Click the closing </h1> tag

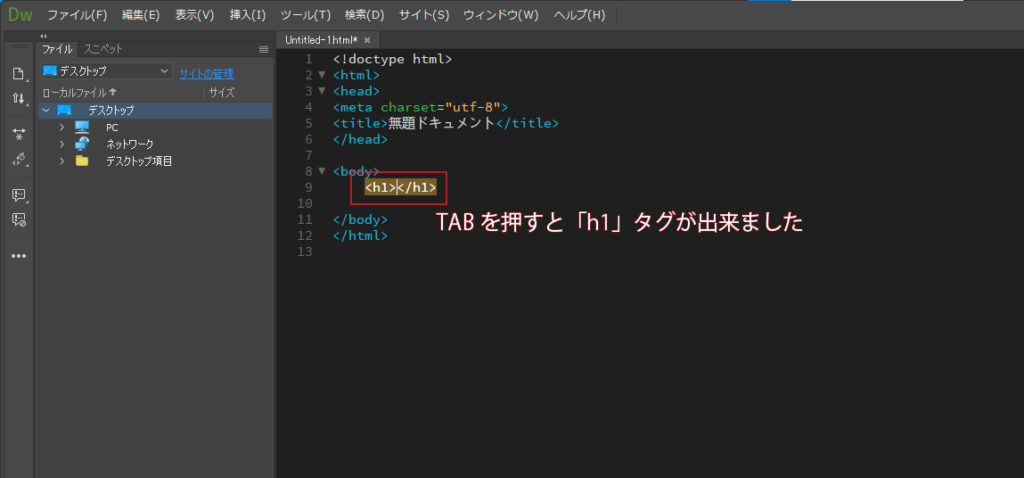(x=417, y=188)
